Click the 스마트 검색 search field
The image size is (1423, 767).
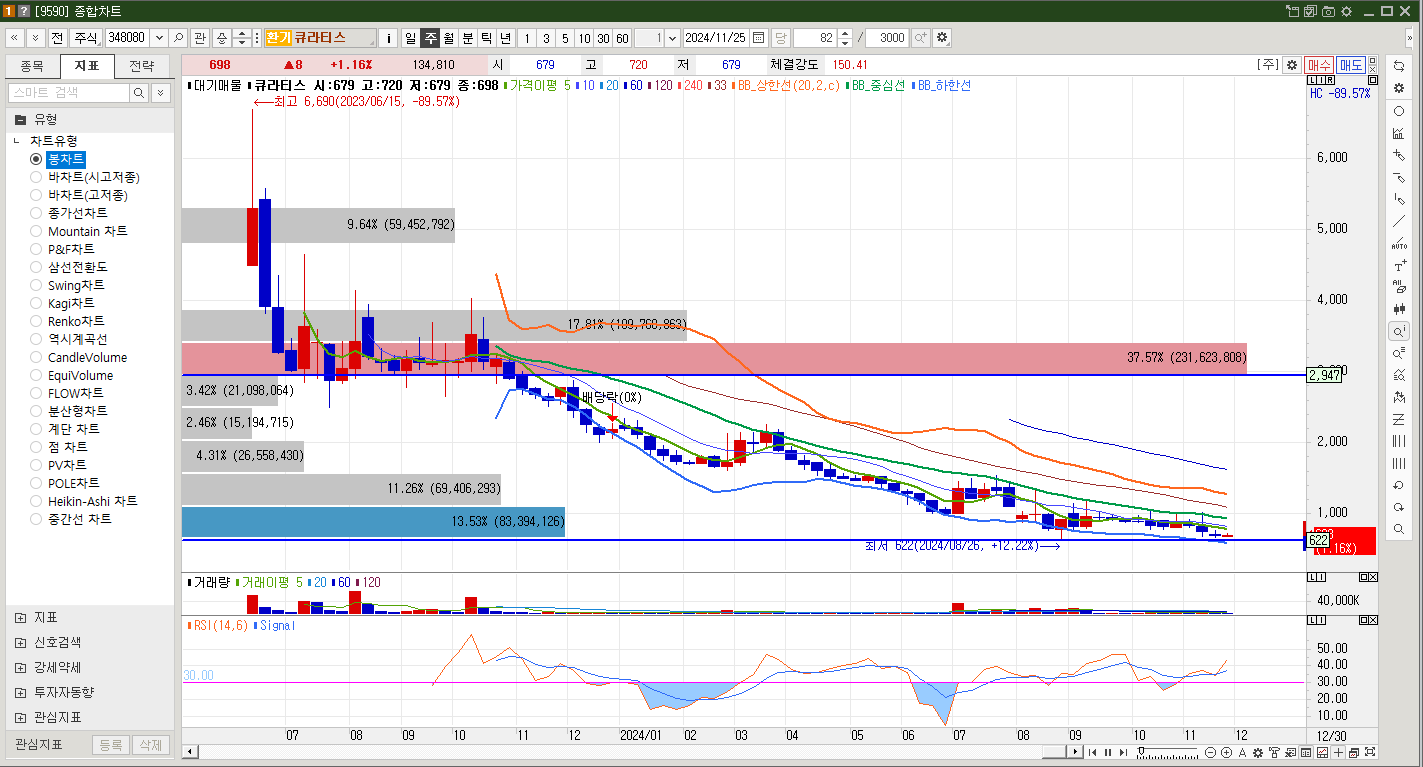point(68,92)
